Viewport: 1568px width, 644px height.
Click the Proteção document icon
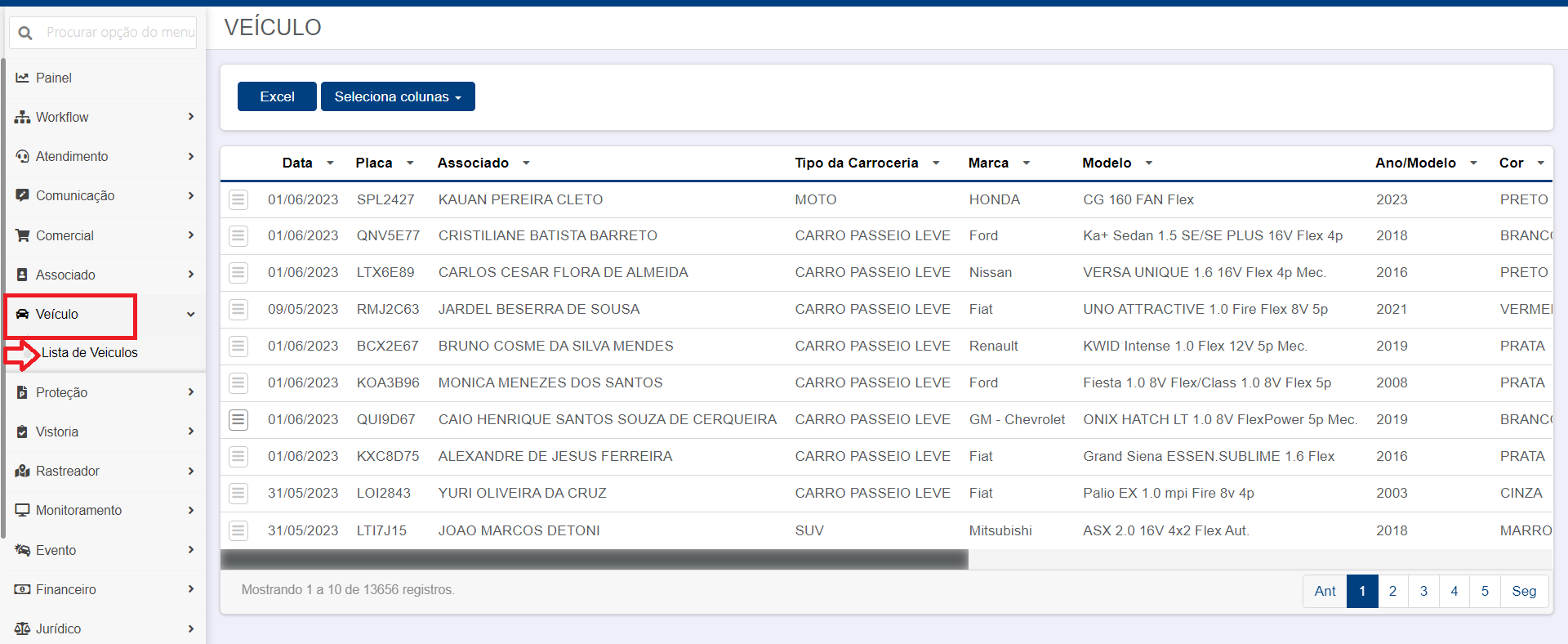click(x=22, y=392)
